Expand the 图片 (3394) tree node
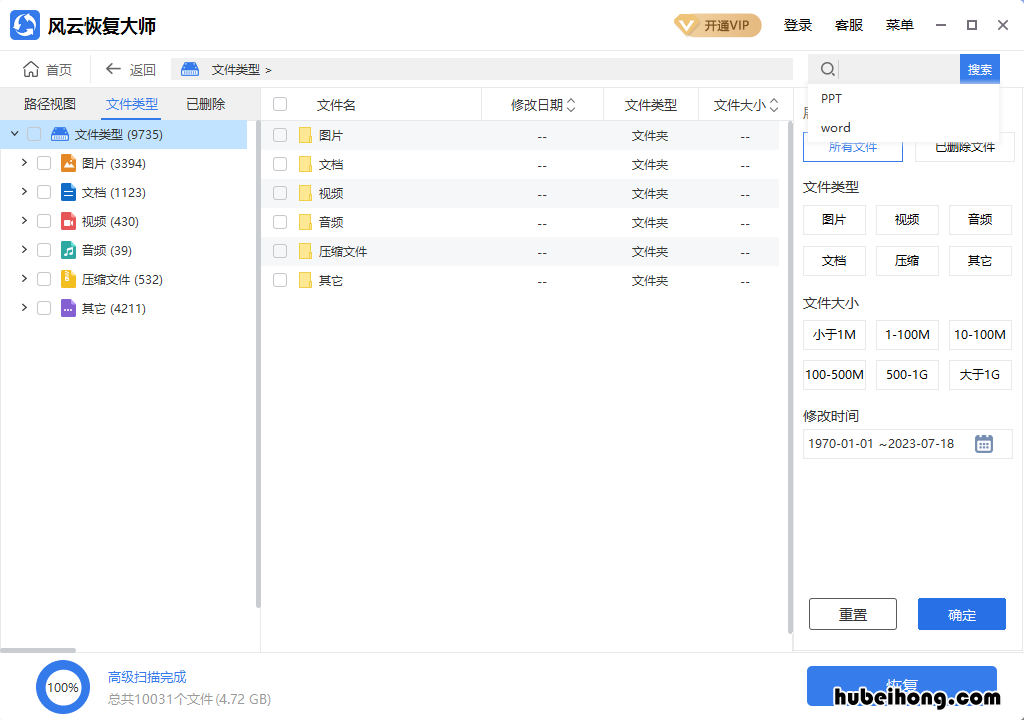1024x720 pixels. pos(24,163)
